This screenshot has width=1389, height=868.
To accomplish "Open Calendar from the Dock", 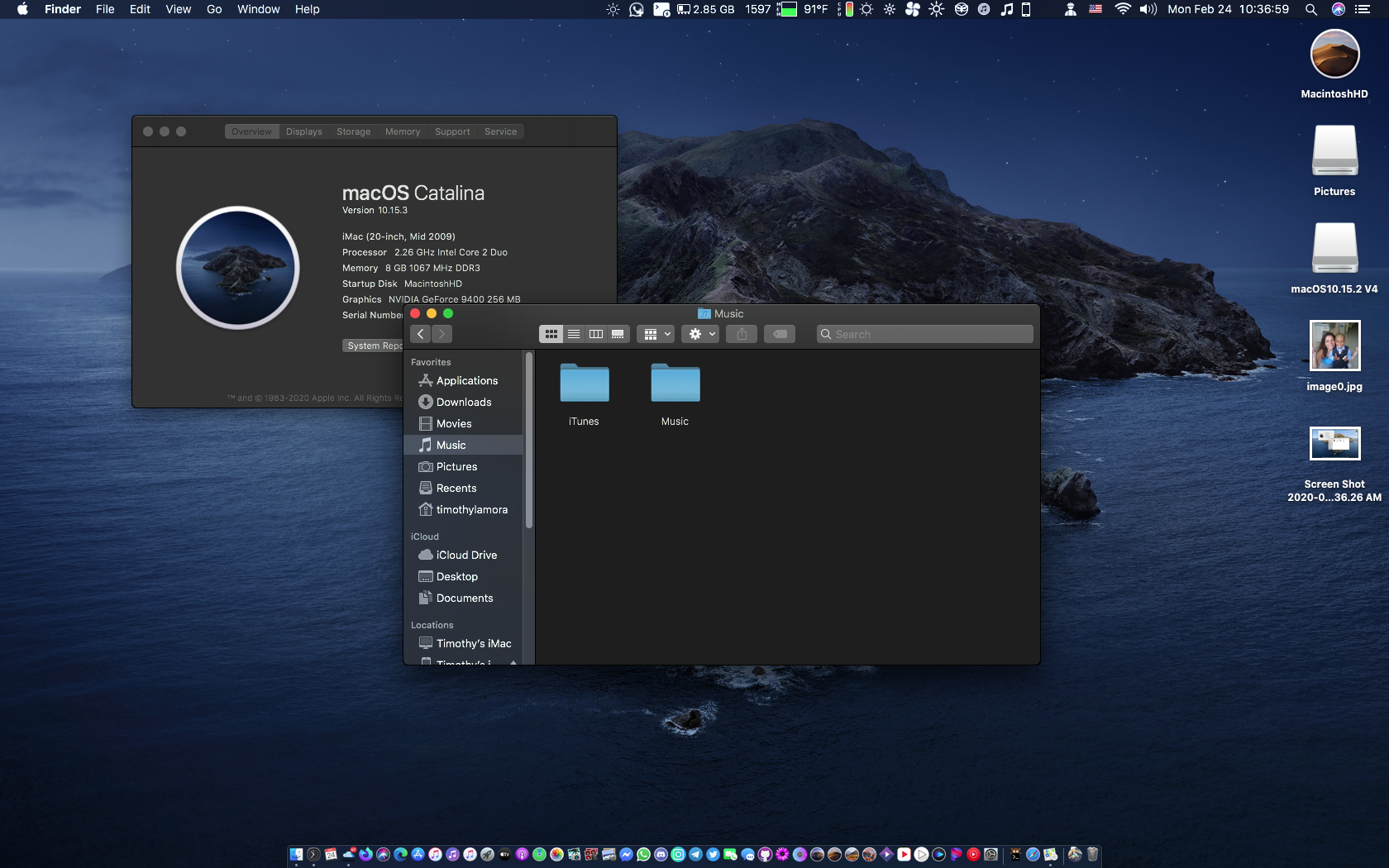I will tap(331, 855).
